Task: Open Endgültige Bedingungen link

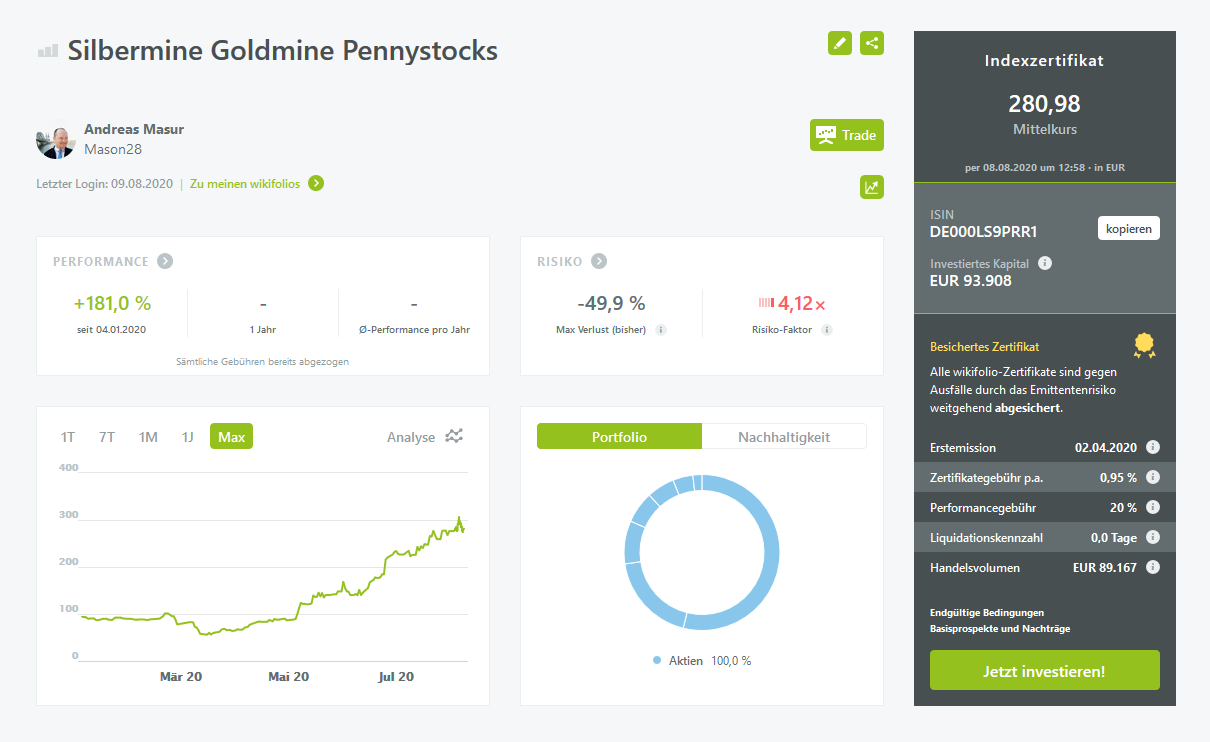Action: (x=987, y=612)
